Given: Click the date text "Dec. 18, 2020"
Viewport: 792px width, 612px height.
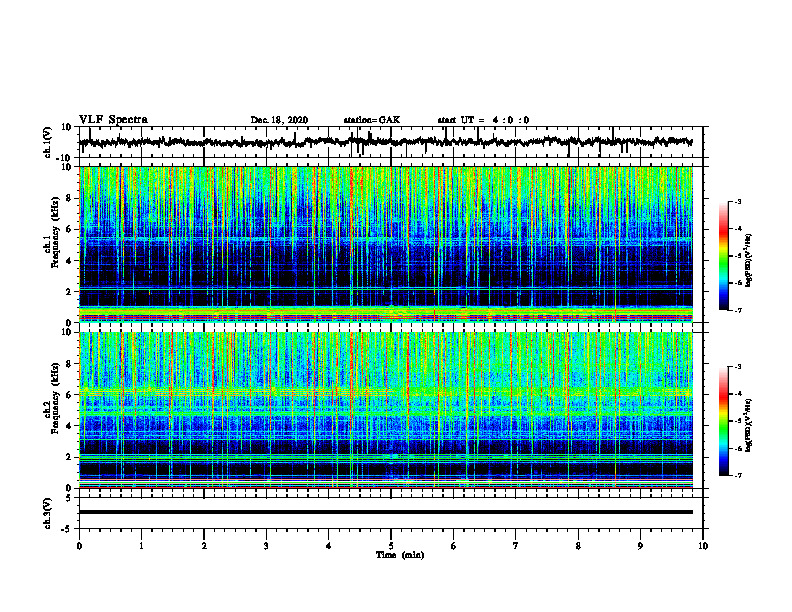Looking at the screenshot, I should 279,120.
